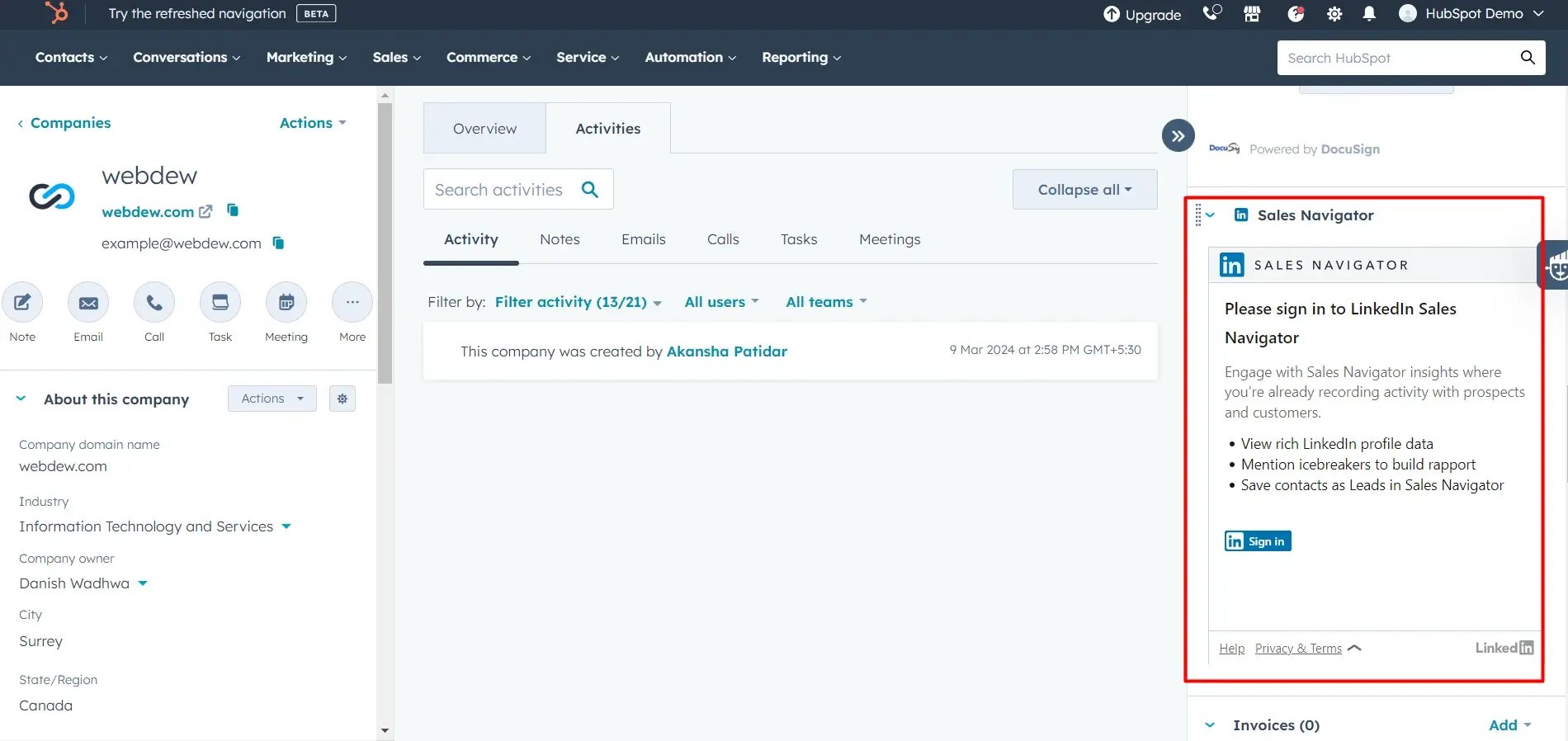Create a Note for the company
The image size is (1568, 741).
click(22, 303)
